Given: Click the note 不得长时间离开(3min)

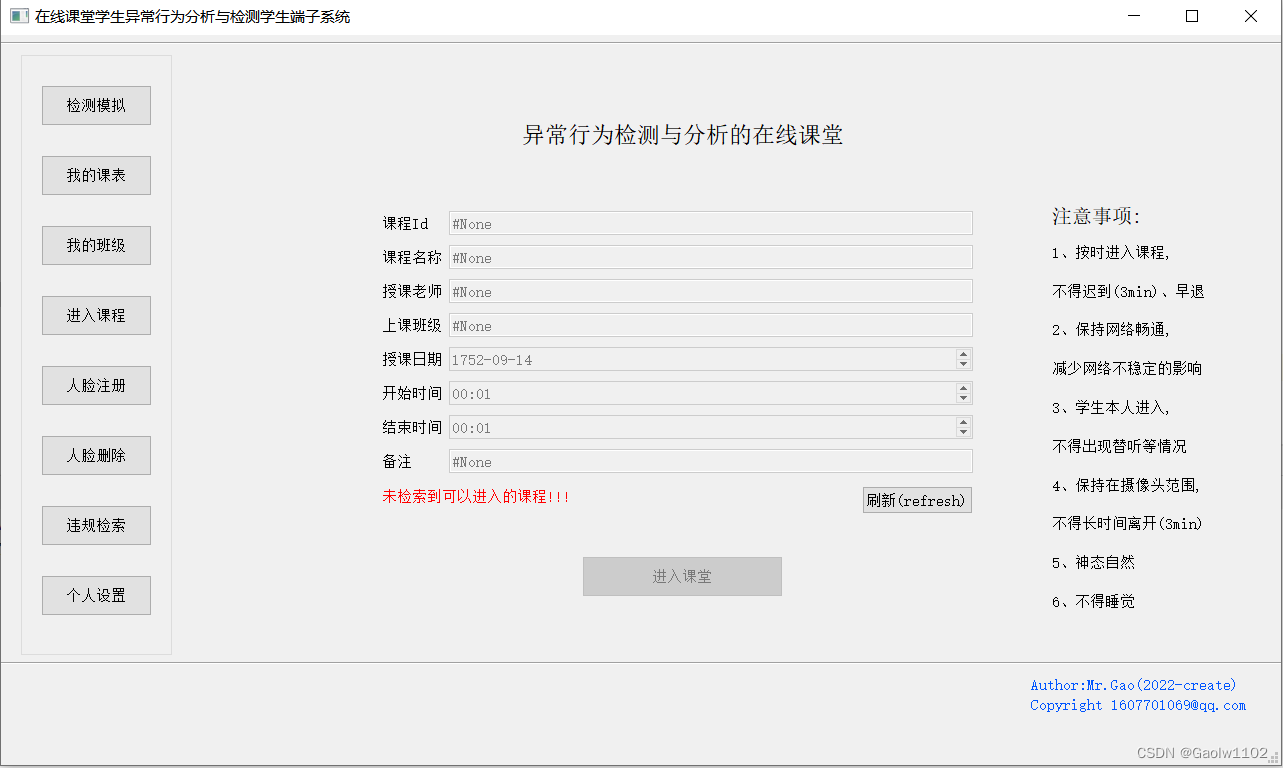Looking at the screenshot, I should (x=1127, y=523).
